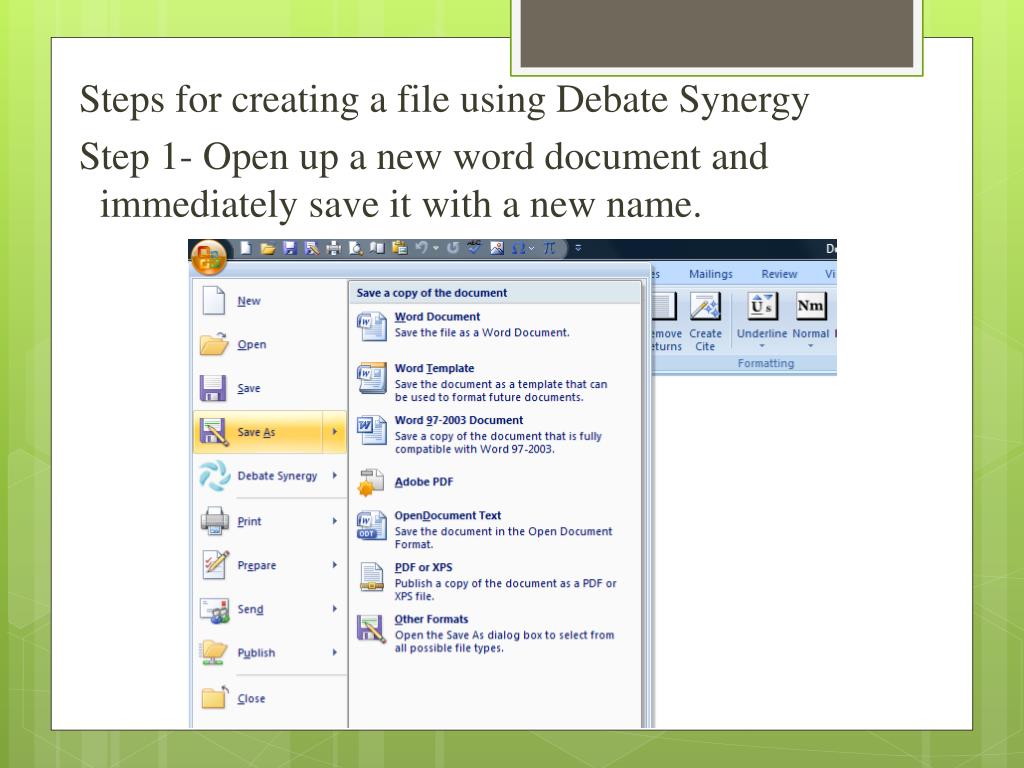
Task: Expand the Prepare submenu arrow
Action: click(334, 565)
